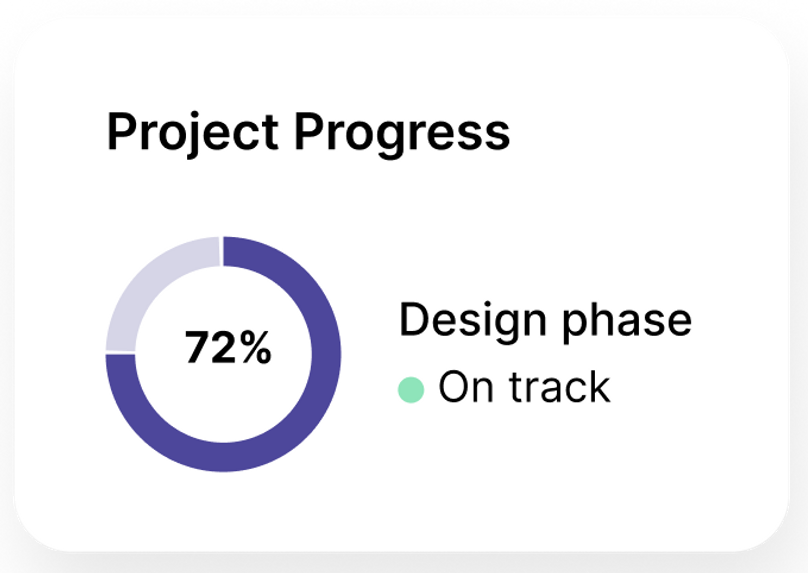Click the number 72 in the chart center
The height and width of the screenshot is (573, 808).
pos(210,348)
